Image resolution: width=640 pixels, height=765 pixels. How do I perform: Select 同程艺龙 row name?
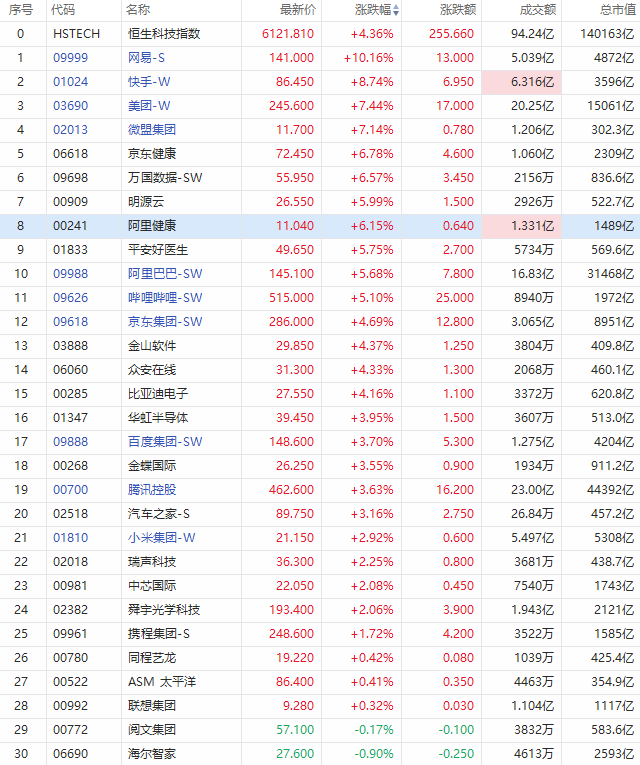pyautogui.click(x=152, y=658)
